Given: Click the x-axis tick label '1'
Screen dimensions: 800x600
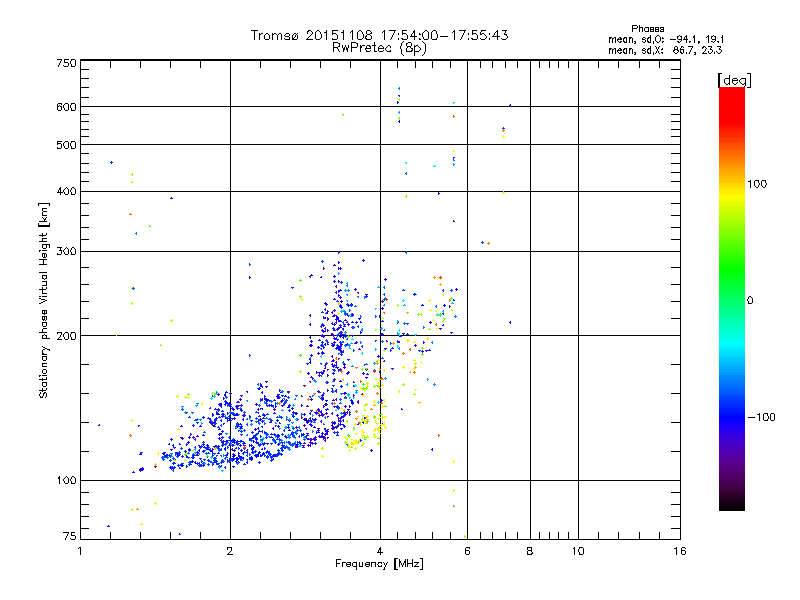Looking at the screenshot, I should [x=80, y=551].
